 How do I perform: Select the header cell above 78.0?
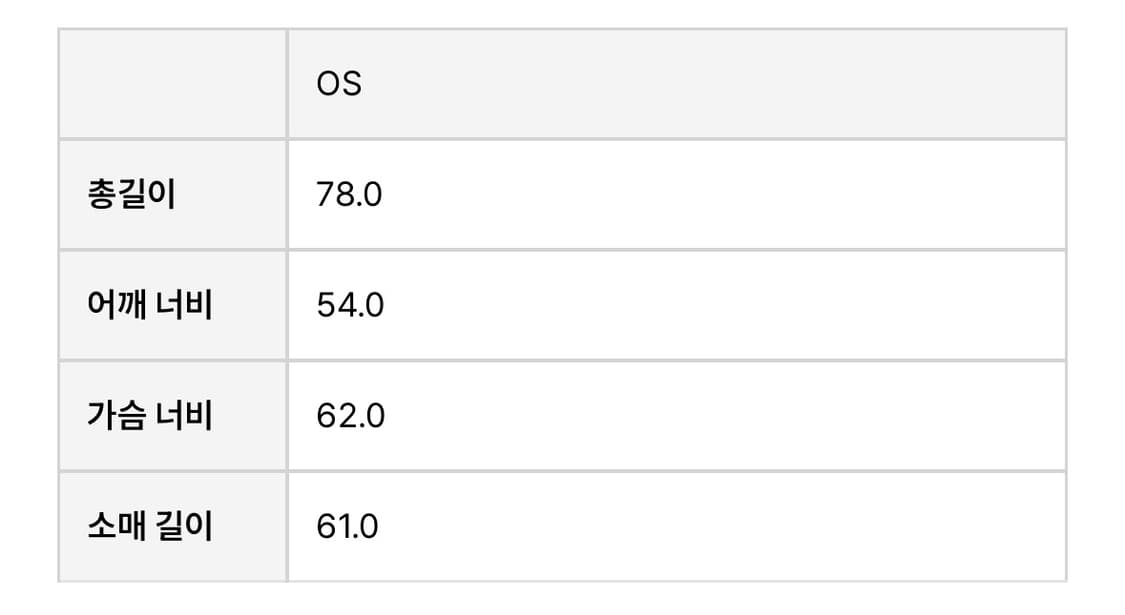click(676, 85)
